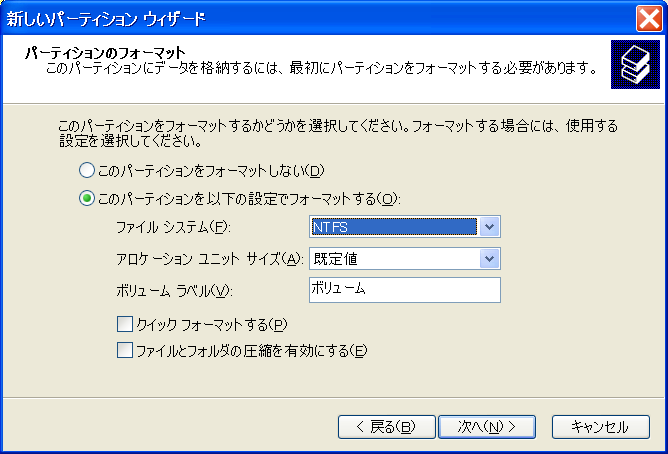
Task: Open the アロケーション ユニット サイズ dropdown arrow
Action: [x=489, y=259]
